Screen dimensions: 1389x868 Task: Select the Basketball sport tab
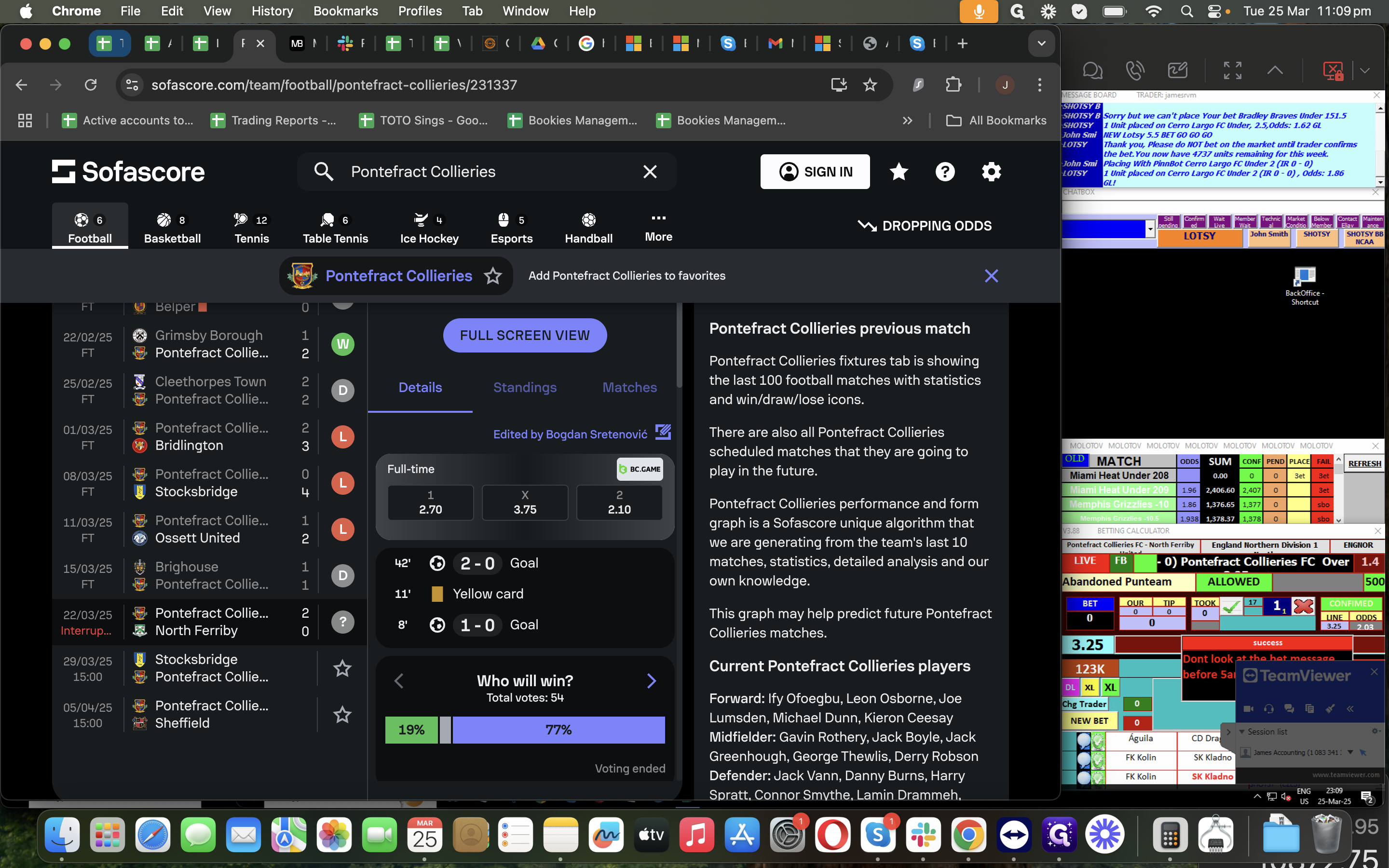172,228
